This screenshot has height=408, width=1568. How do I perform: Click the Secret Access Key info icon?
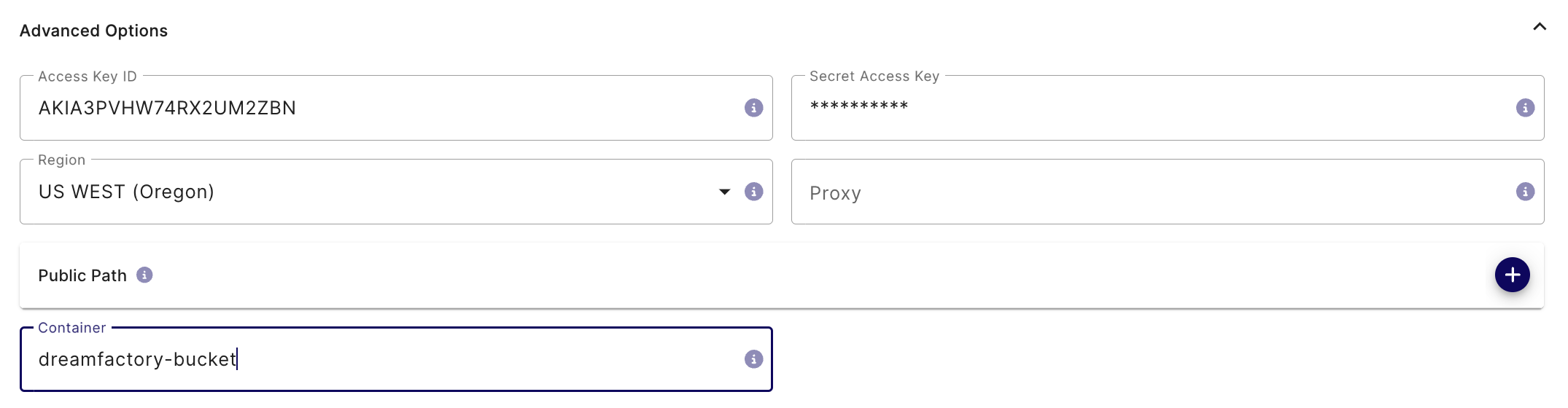click(x=1525, y=108)
